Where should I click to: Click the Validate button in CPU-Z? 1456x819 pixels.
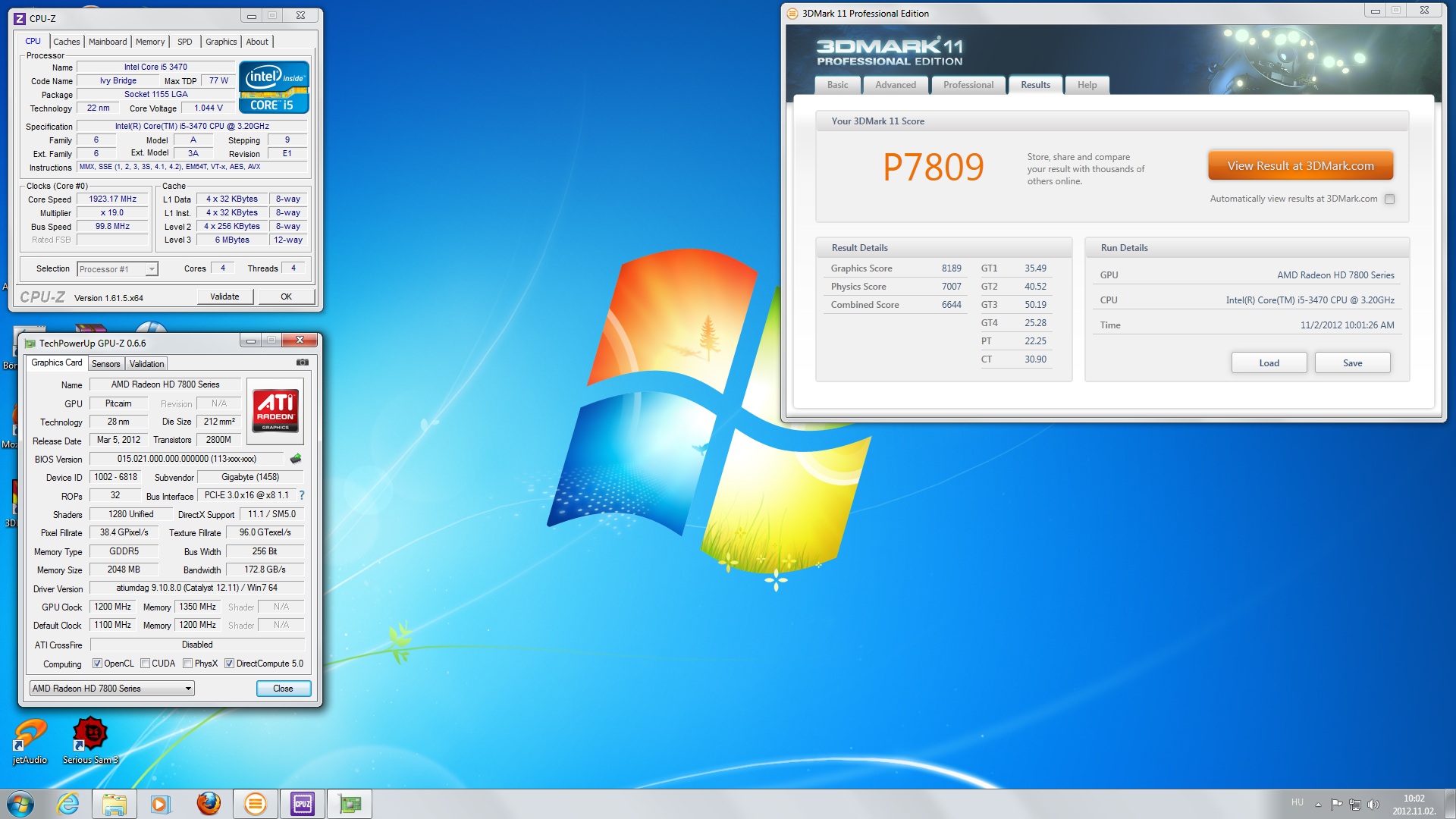[224, 297]
